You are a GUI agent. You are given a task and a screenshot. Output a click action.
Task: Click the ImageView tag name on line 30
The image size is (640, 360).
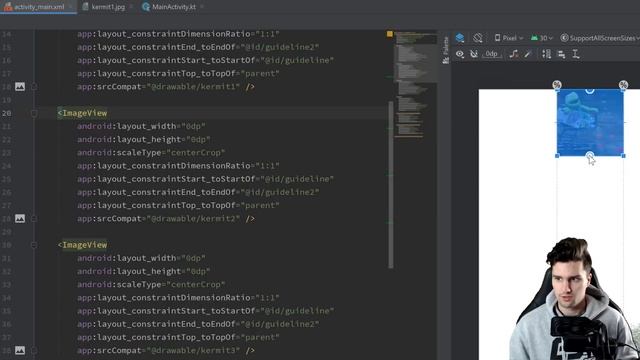(84, 245)
